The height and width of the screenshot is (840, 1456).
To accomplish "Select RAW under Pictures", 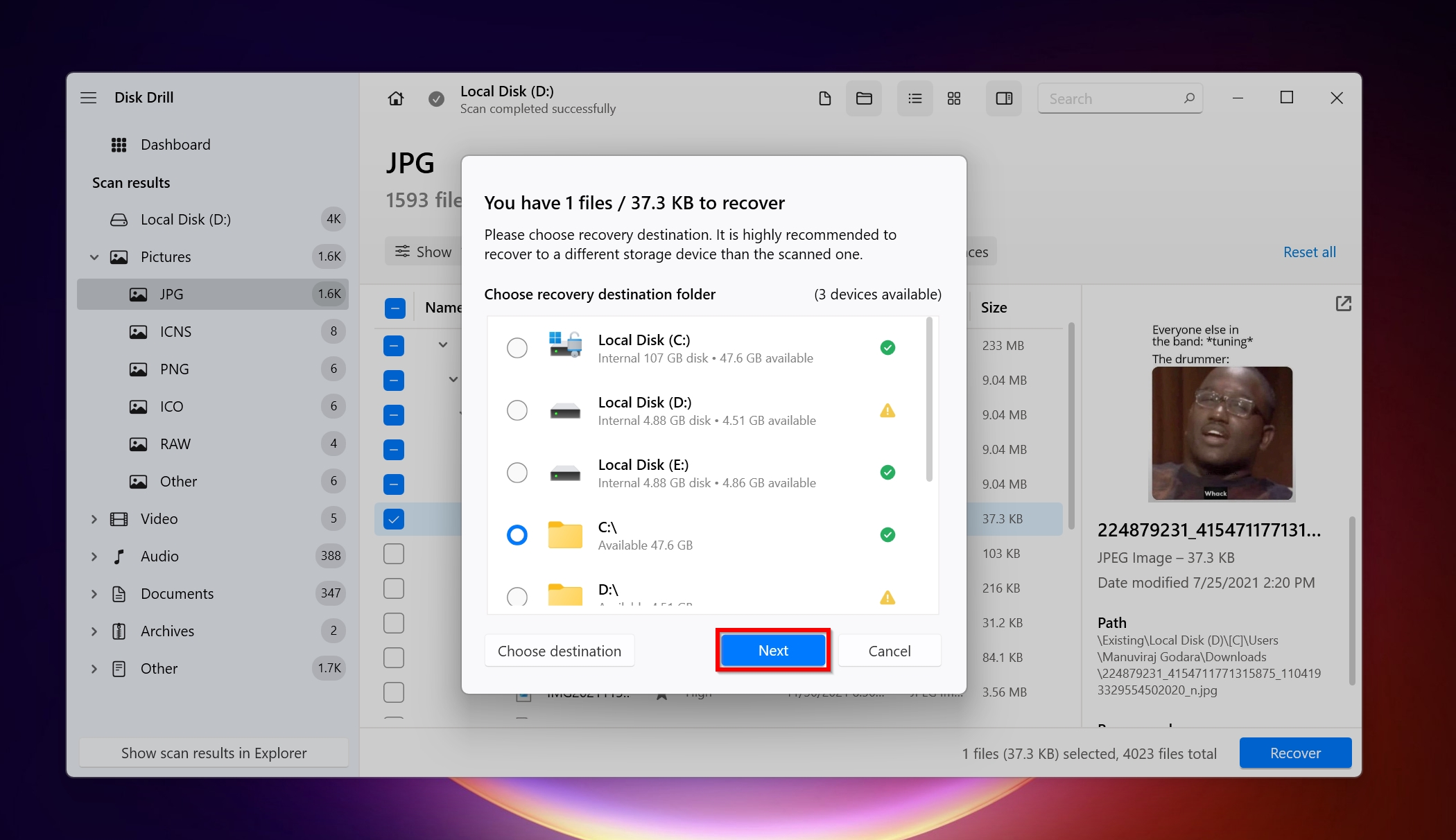I will 213,444.
